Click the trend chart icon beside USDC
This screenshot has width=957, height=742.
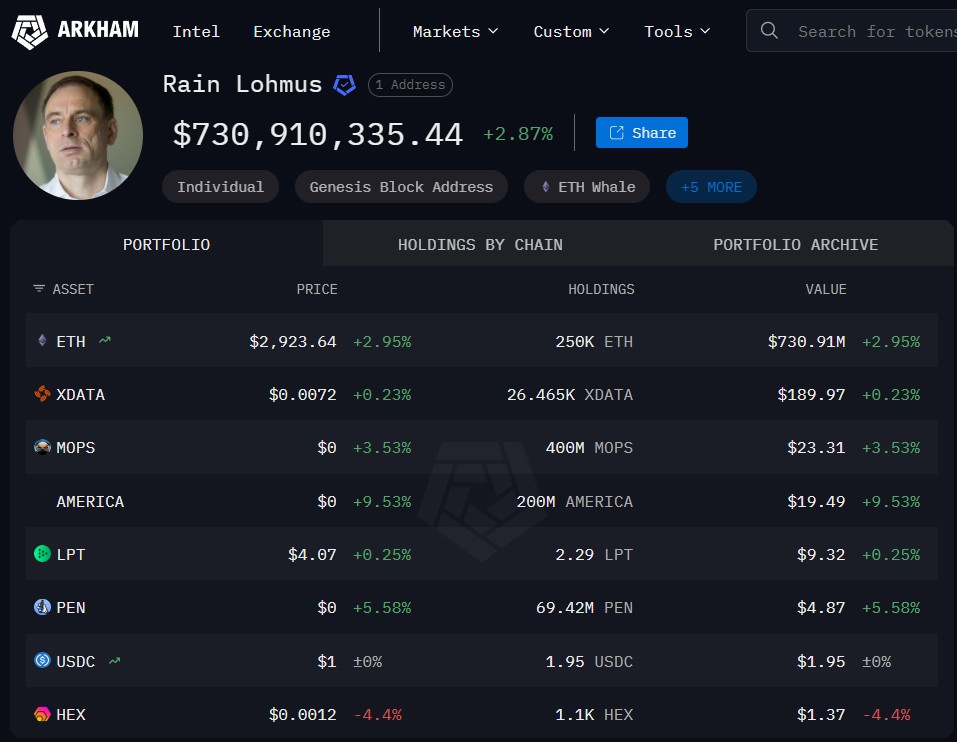[x=115, y=660]
